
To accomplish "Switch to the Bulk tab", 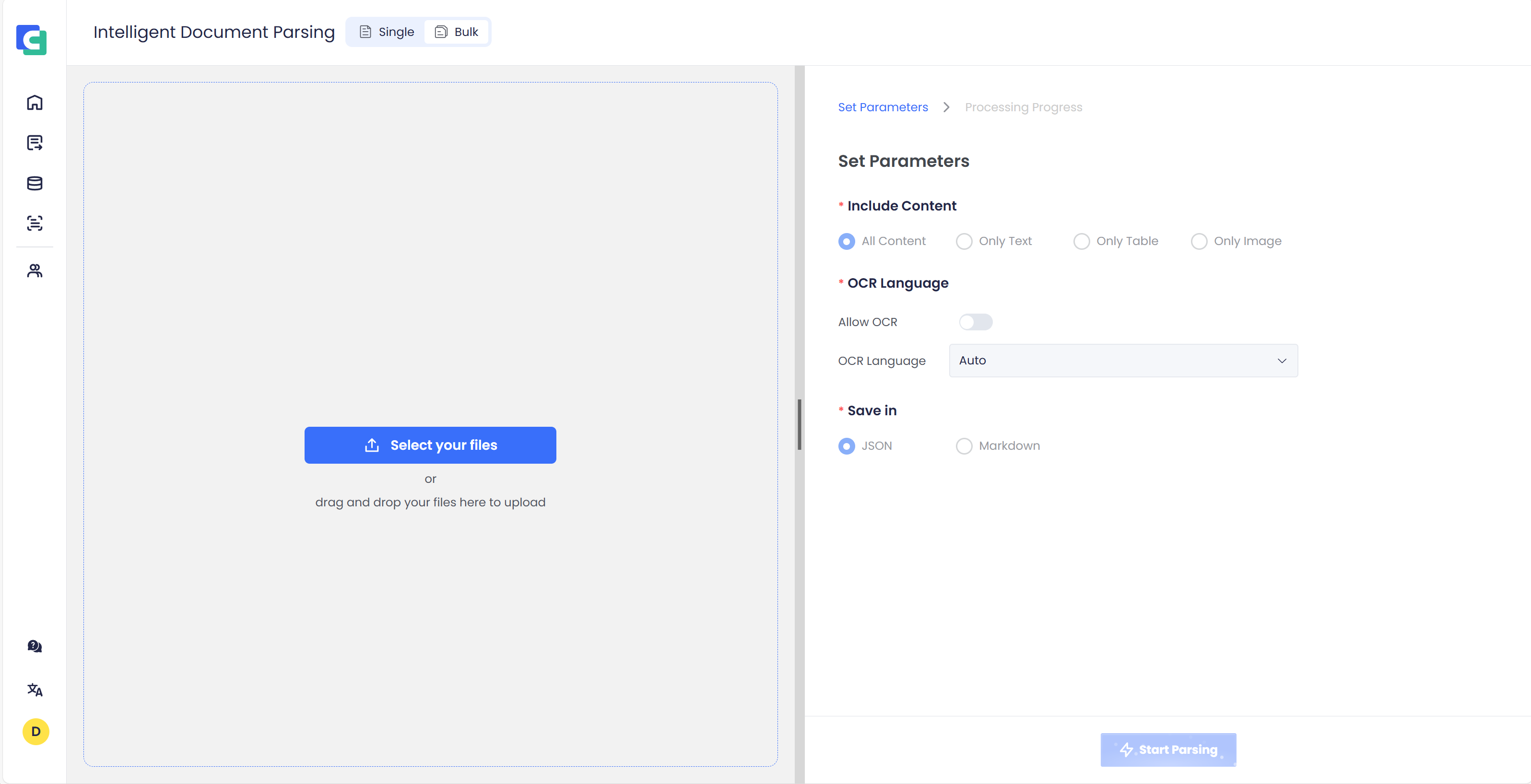I will tap(457, 32).
